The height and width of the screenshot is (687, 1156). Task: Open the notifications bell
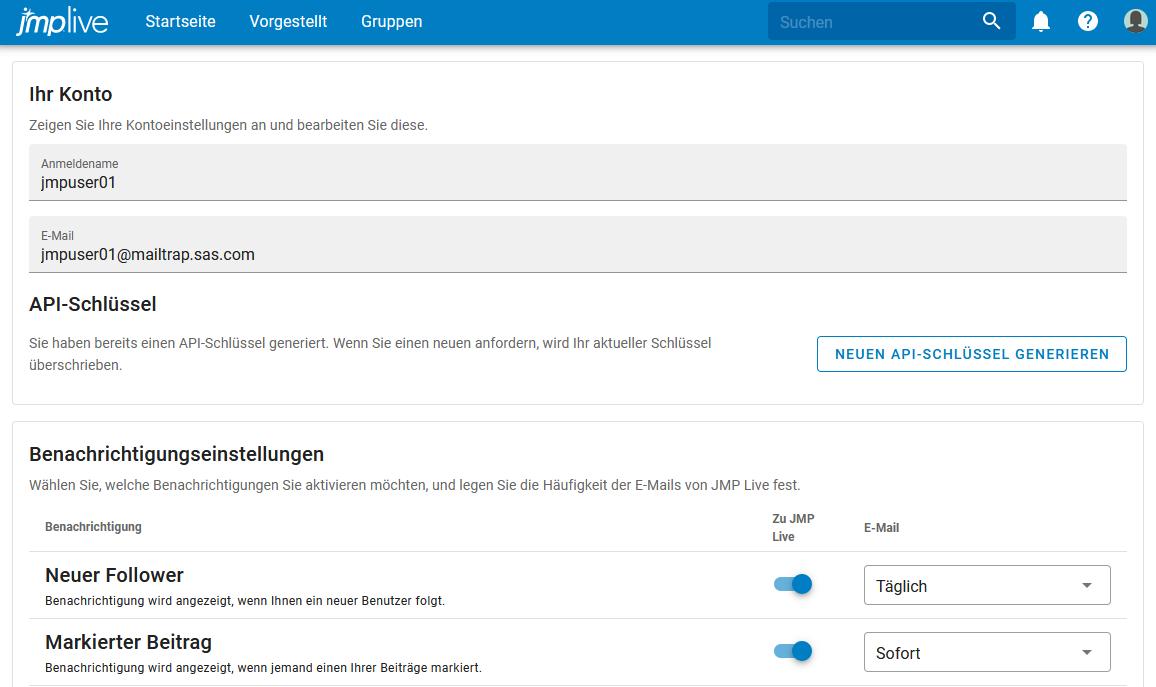tap(1040, 20)
